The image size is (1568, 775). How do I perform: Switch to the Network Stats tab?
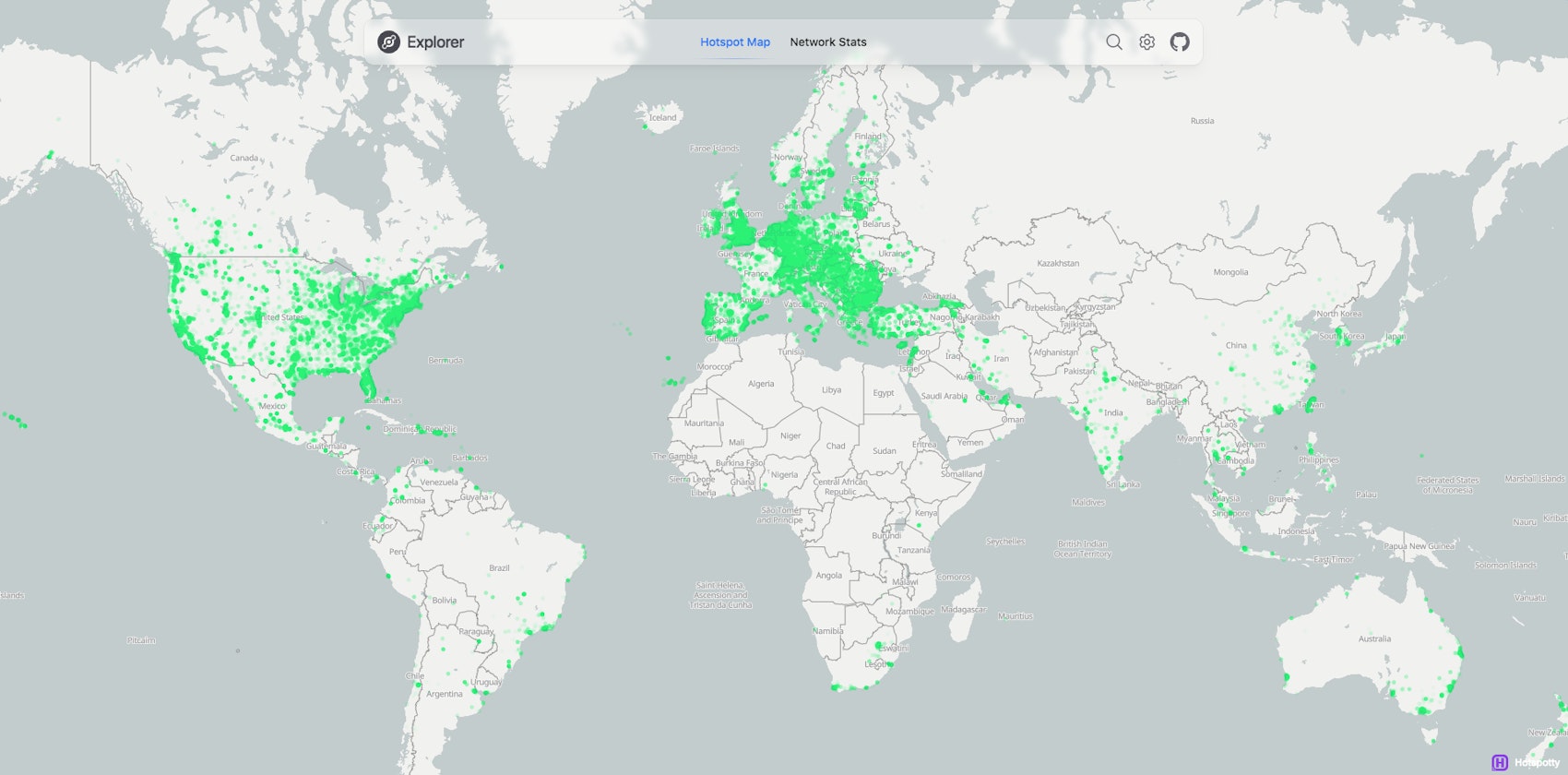point(827,42)
